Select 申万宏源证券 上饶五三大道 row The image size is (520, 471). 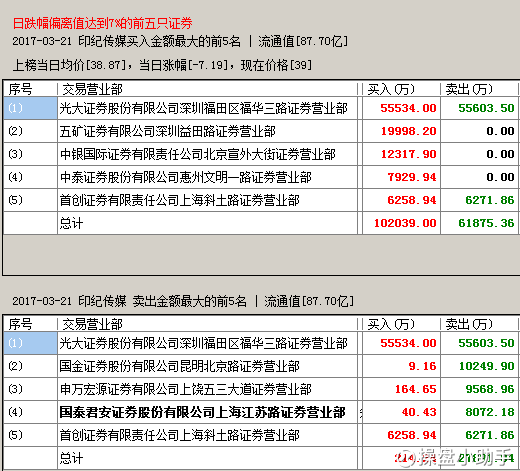pos(261,389)
